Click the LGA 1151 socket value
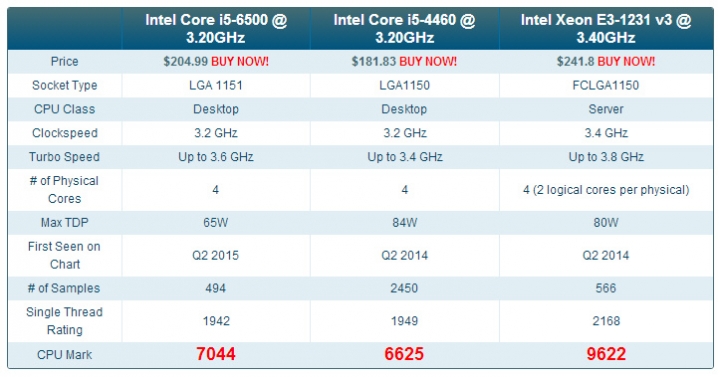 click(x=216, y=85)
